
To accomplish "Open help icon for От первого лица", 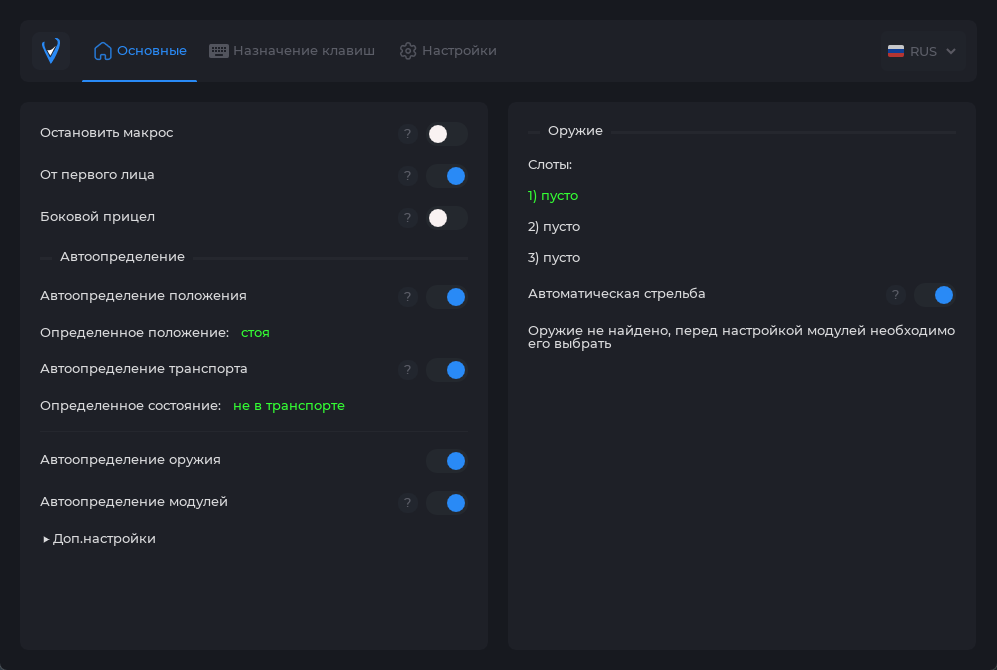I will click(408, 176).
